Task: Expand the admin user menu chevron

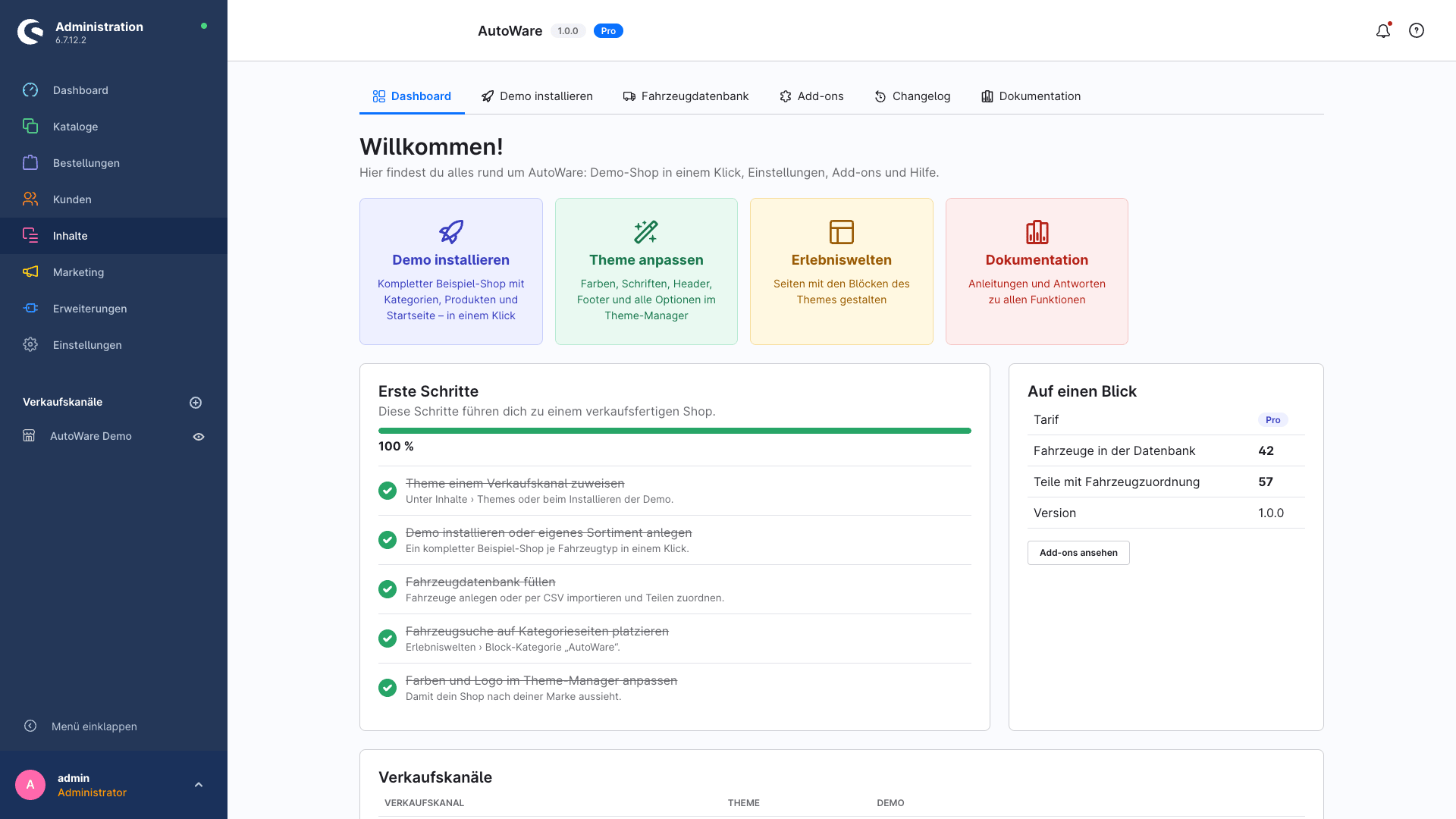Action: 199,785
